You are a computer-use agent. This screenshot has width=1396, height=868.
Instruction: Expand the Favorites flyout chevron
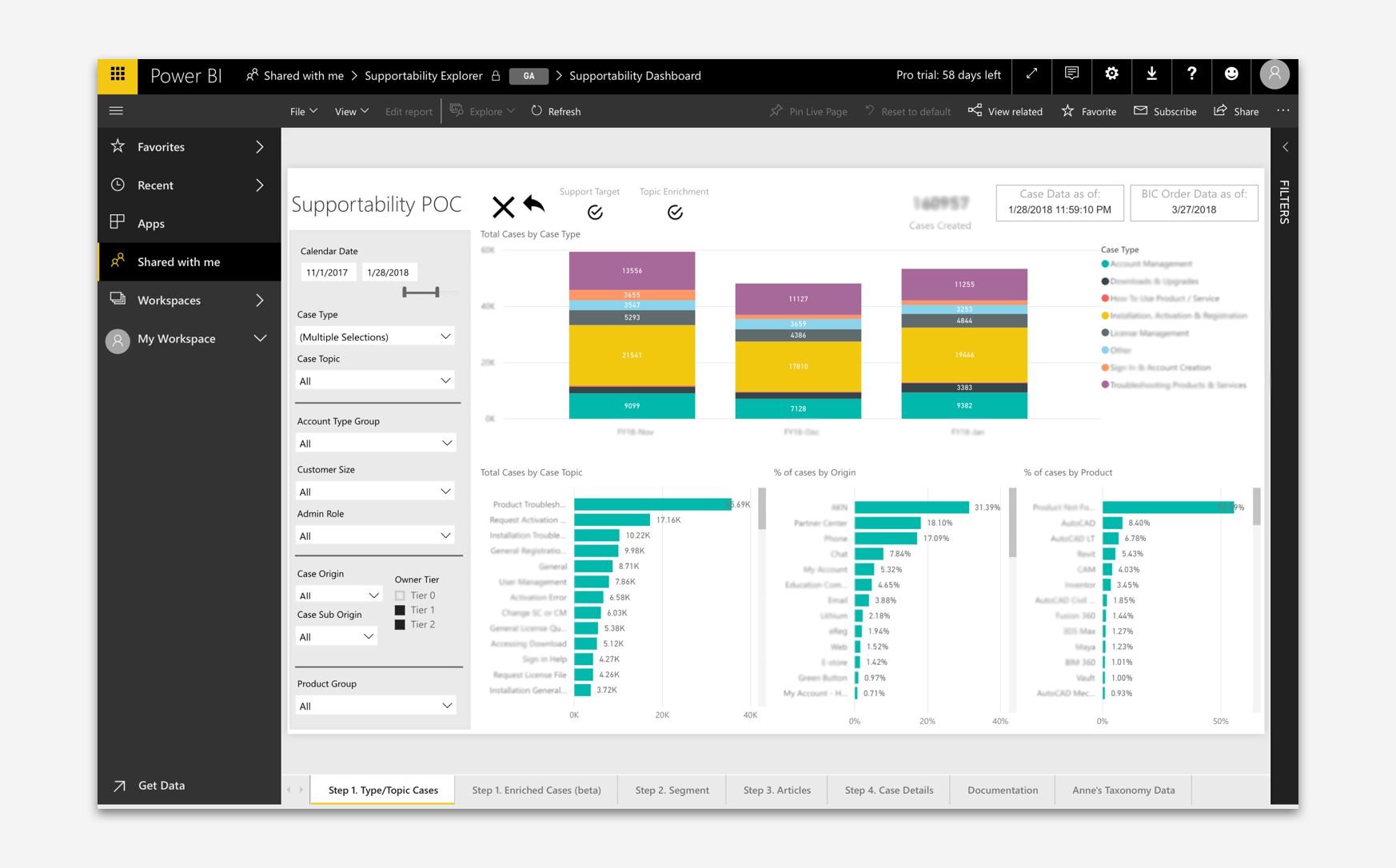click(x=260, y=146)
